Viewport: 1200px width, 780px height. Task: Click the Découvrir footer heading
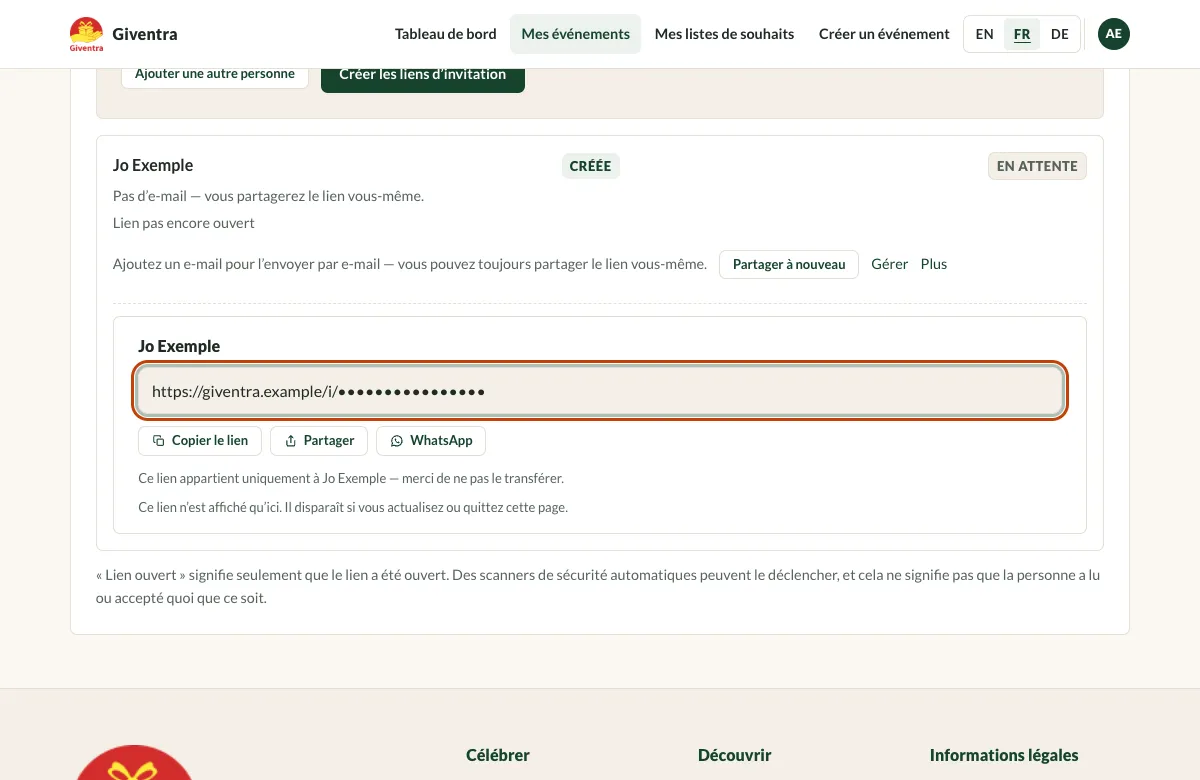pos(735,756)
